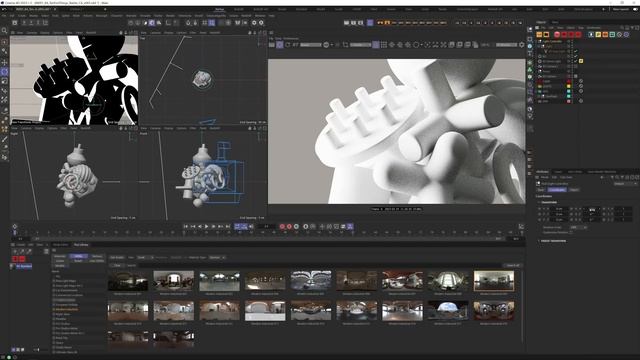The width and height of the screenshot is (640, 360).
Task: Toggle enable checkmark on the first checked object
Action: click(576, 51)
